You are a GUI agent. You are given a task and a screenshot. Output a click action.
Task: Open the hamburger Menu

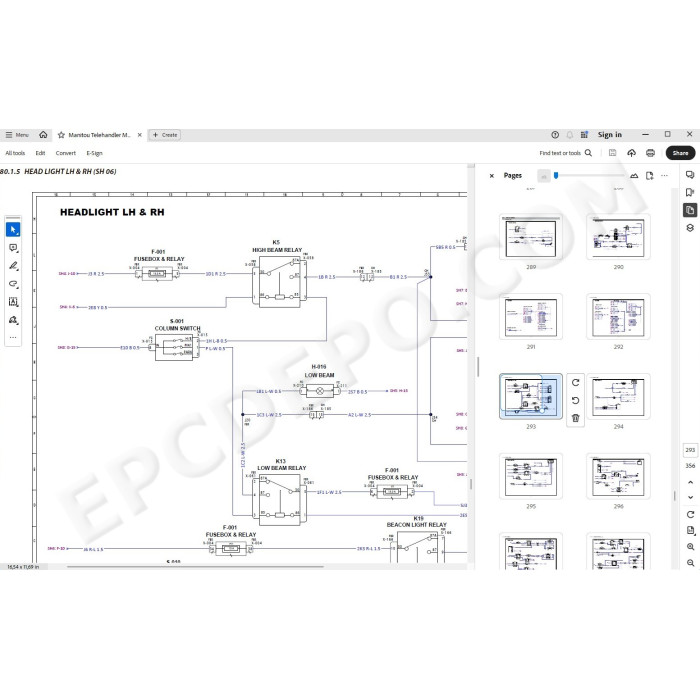pyautogui.click(x=17, y=135)
